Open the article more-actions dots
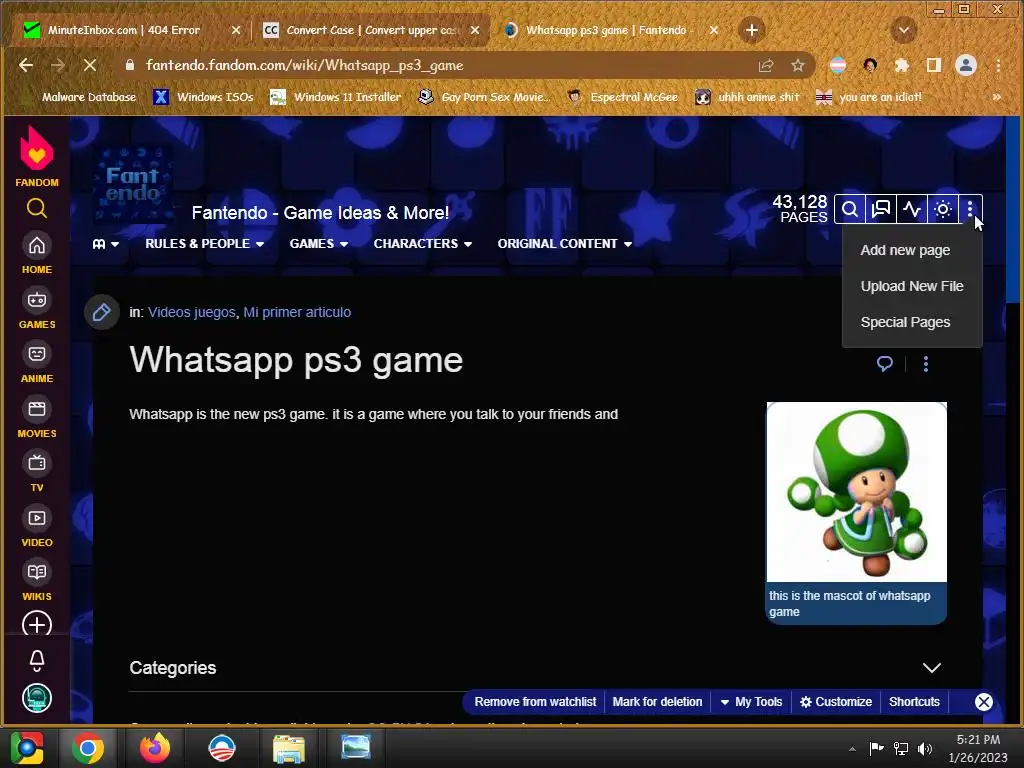The width and height of the screenshot is (1024, 768). (x=925, y=364)
